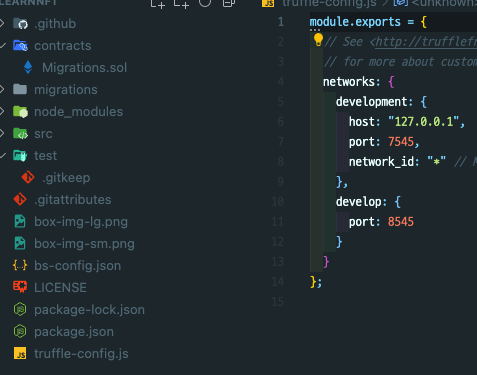This screenshot has height=375, width=477.
Task: Click the Node icon beside package.json
Action: pos(20,331)
